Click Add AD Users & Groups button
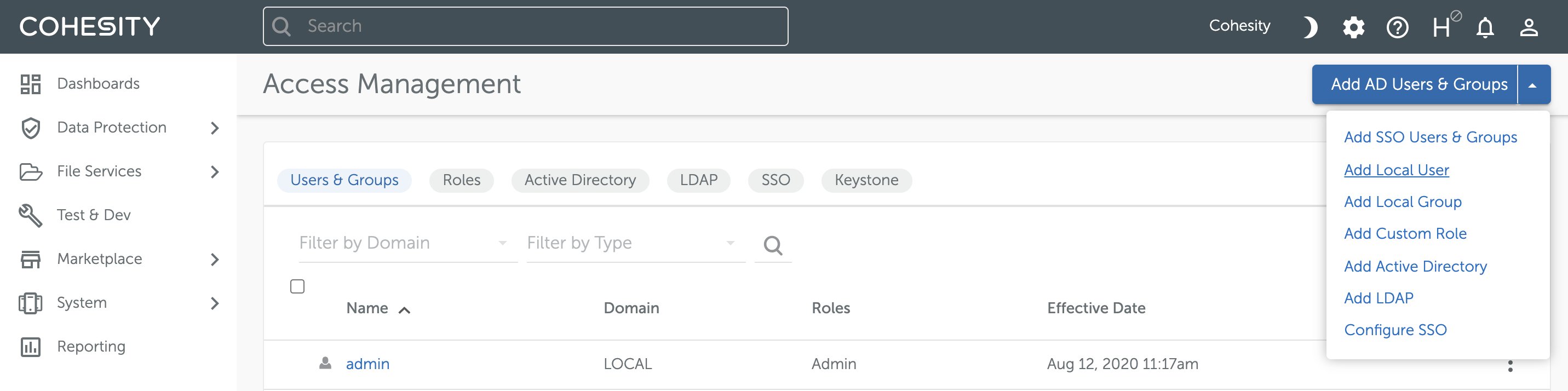Viewport: 1568px width, 391px height. (x=1414, y=85)
